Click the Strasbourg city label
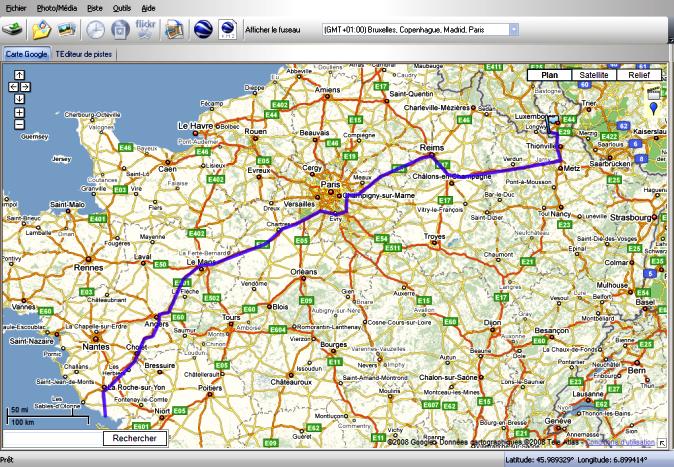Viewport: 674px width, 467px height. tap(631, 218)
